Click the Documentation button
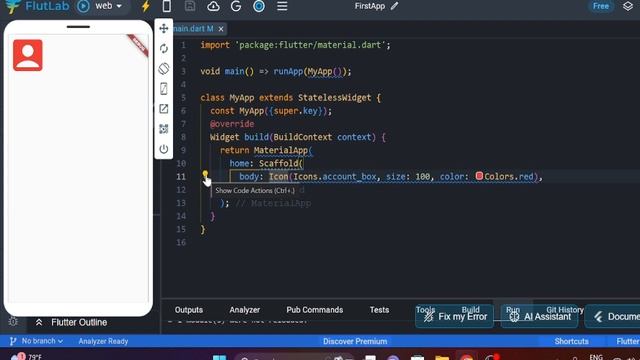This screenshot has height=360, width=640. 613,317
